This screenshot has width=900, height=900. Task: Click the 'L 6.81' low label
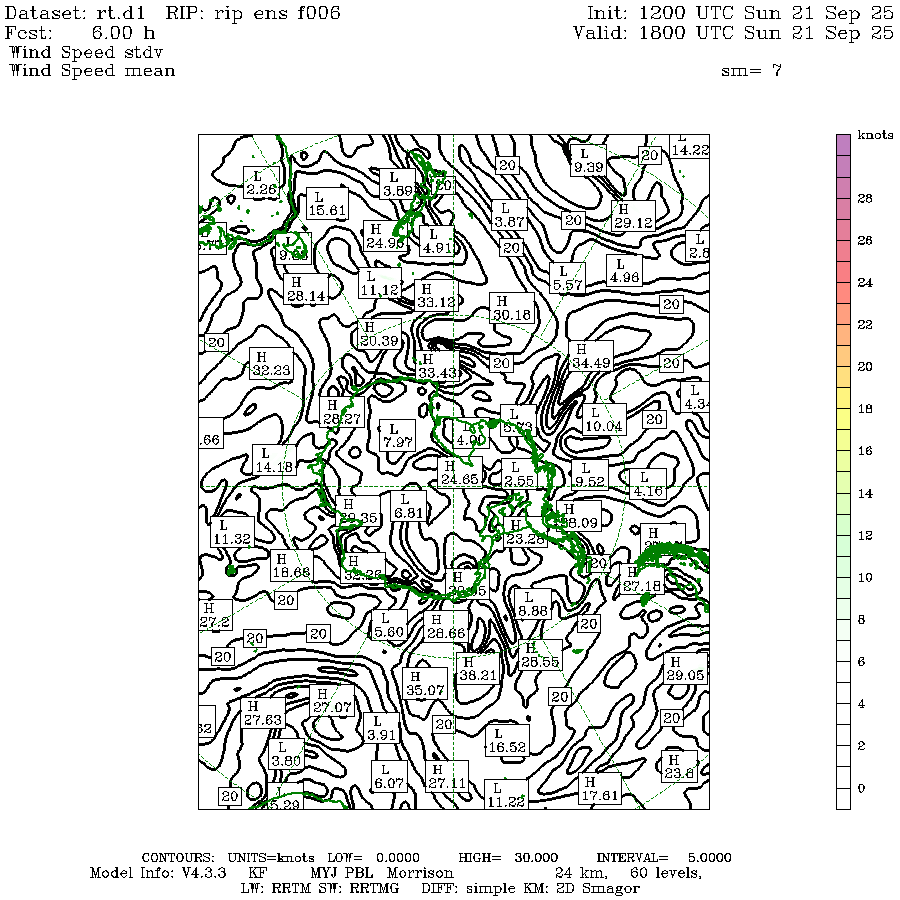tap(408, 507)
